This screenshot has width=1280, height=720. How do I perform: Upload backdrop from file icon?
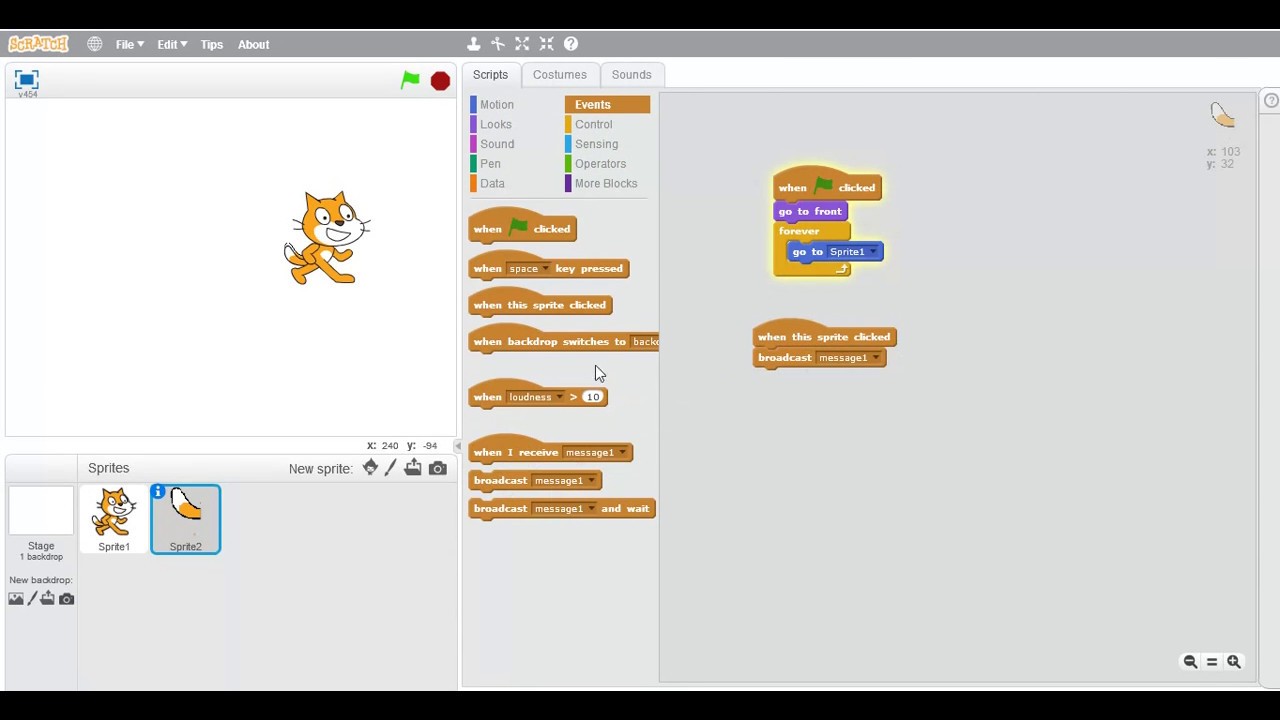47,598
